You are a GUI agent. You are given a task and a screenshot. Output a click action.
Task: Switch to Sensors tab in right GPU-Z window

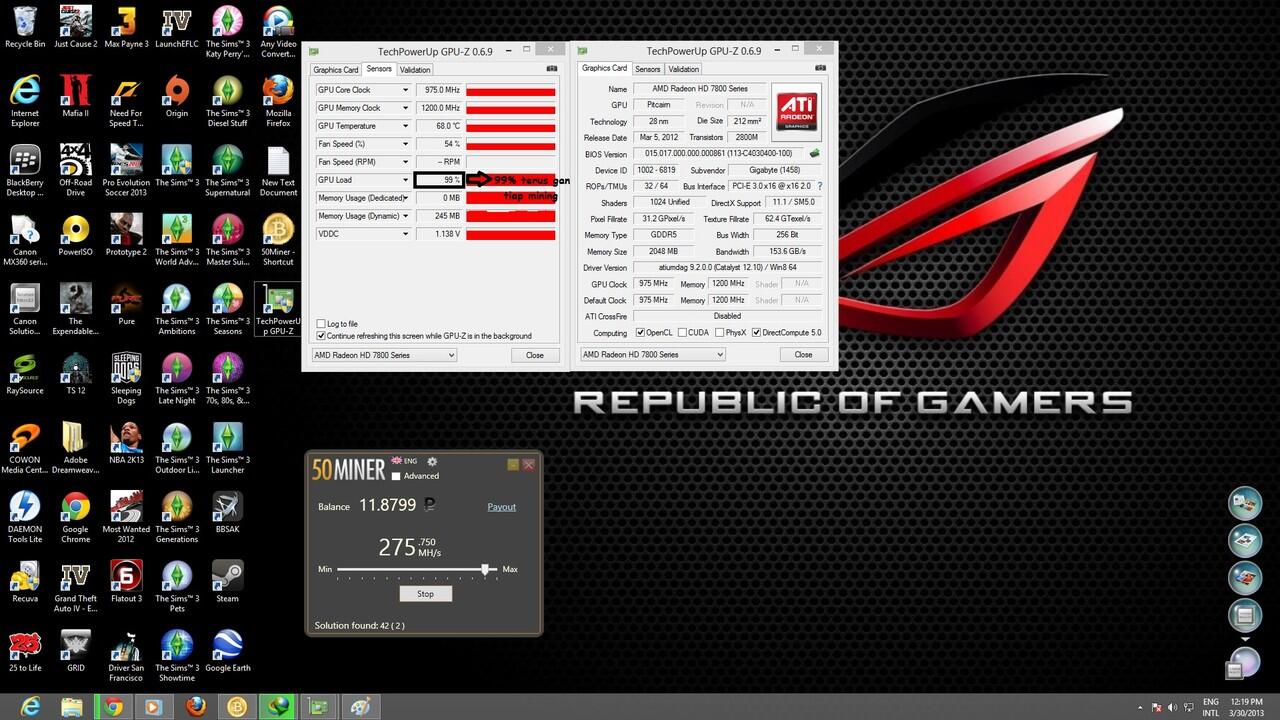647,69
